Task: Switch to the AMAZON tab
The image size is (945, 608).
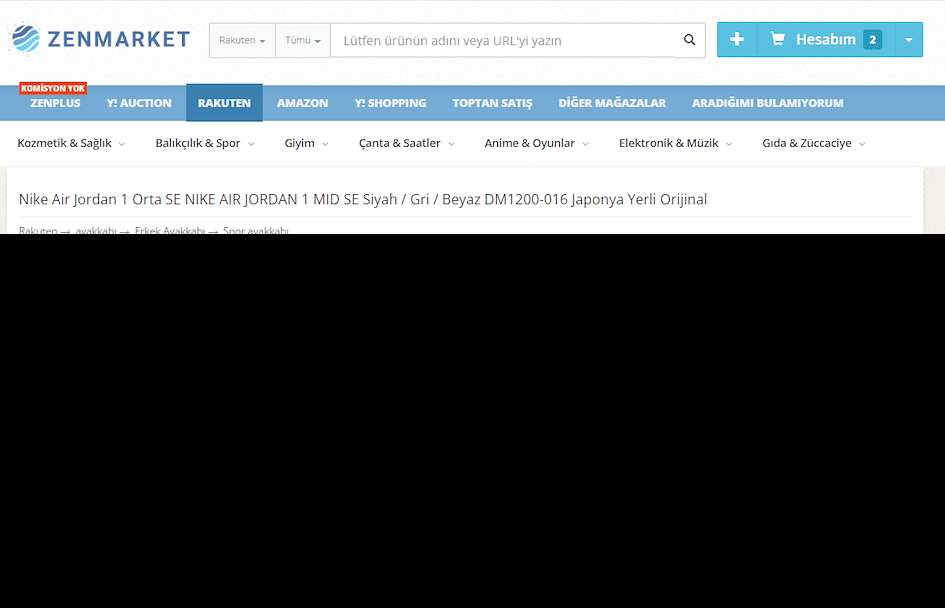Action: 303,103
